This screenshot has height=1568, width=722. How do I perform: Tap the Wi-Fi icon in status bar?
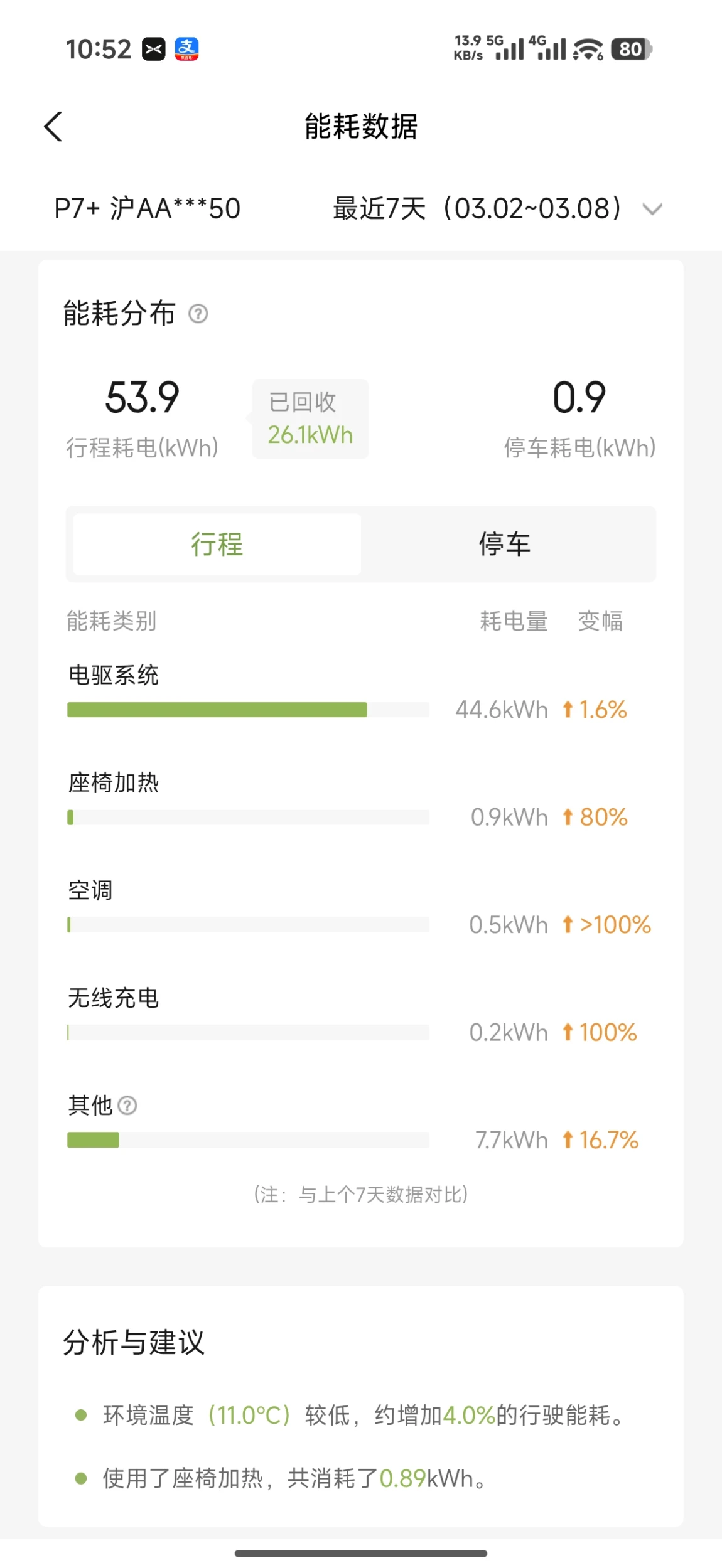coord(588,49)
